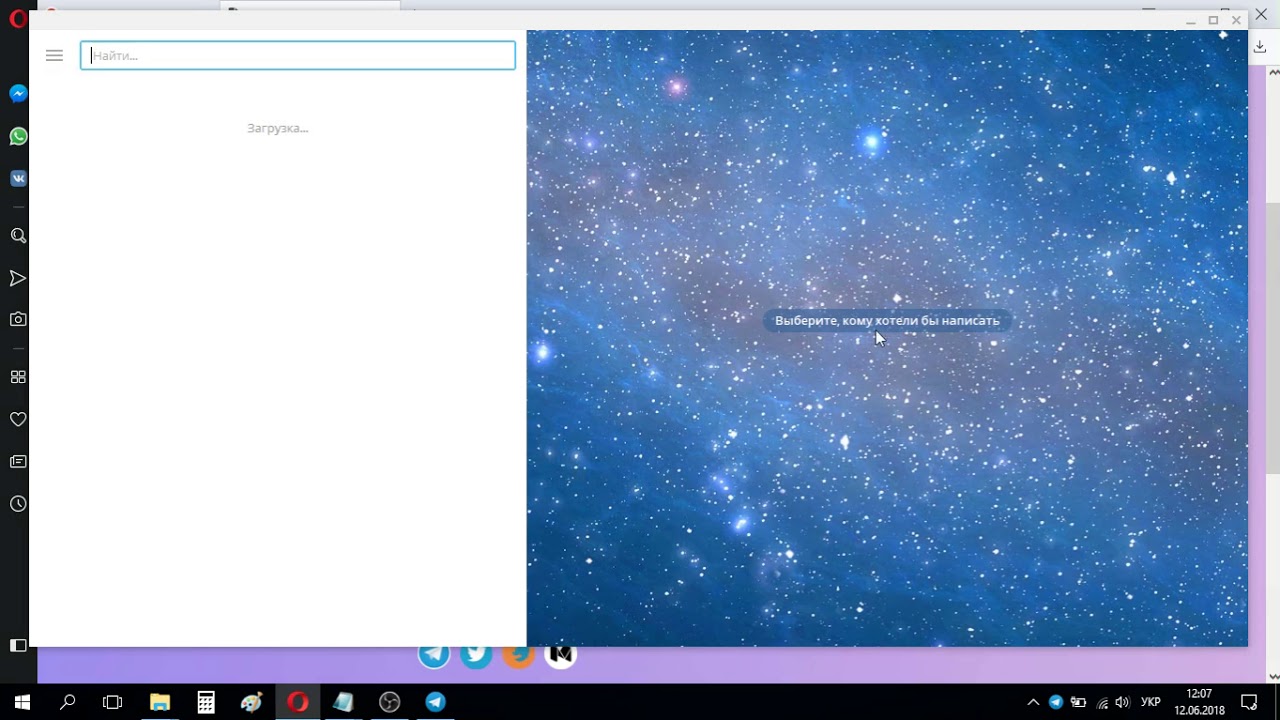This screenshot has height=720, width=1280.
Task: Toggle the Opera sidebar panel button
Action: coord(18,646)
